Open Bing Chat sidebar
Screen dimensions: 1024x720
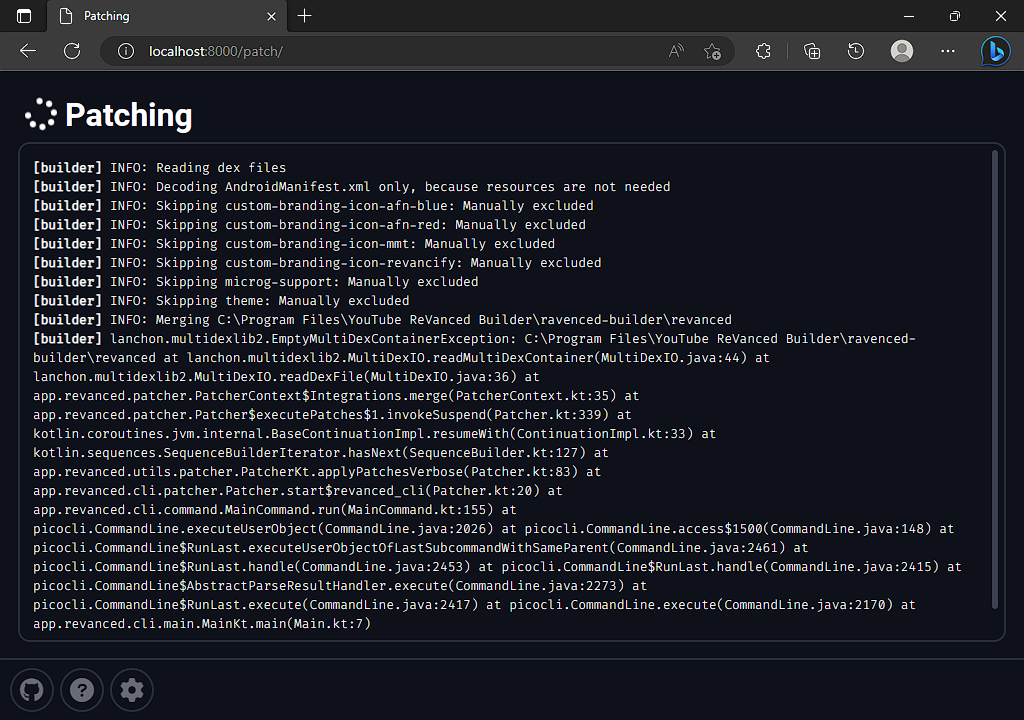(x=996, y=50)
